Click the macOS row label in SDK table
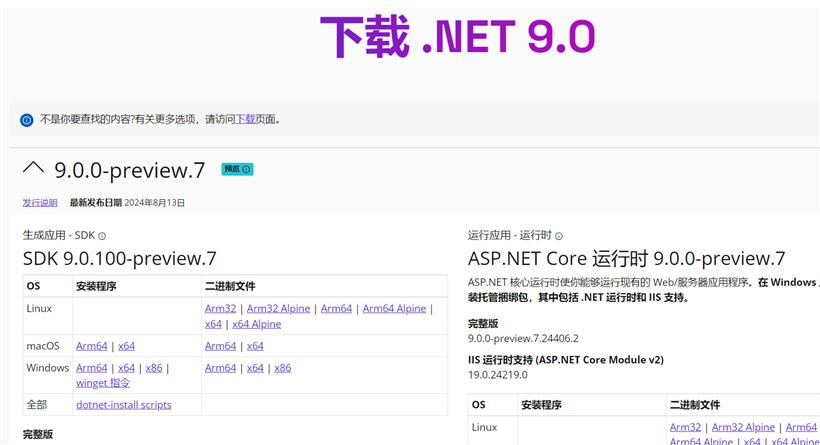 [43, 346]
